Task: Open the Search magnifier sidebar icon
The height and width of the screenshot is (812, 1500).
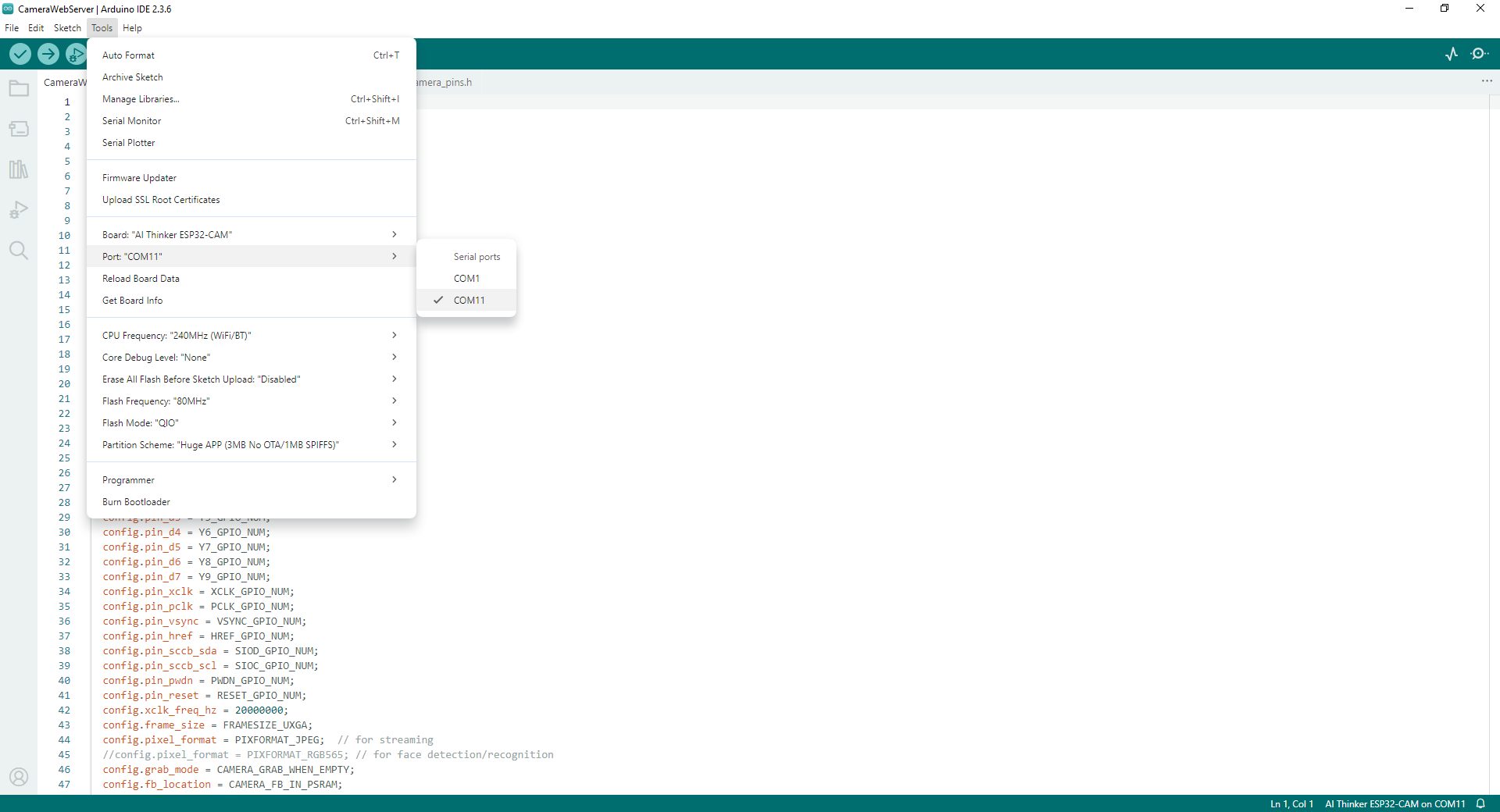Action: point(19,251)
